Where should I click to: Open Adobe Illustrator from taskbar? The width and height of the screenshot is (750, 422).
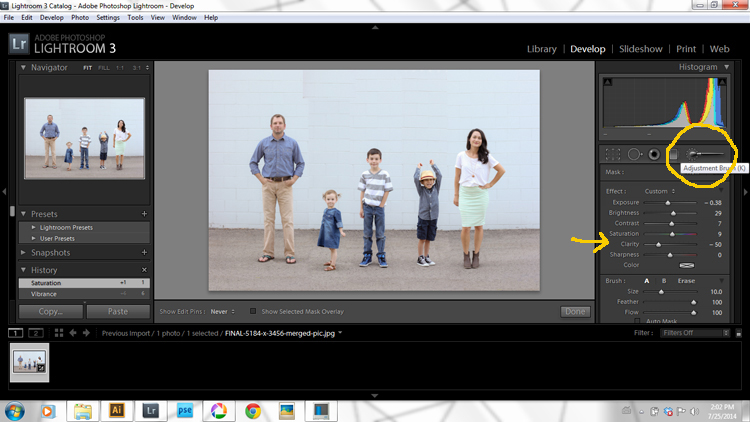[117, 411]
